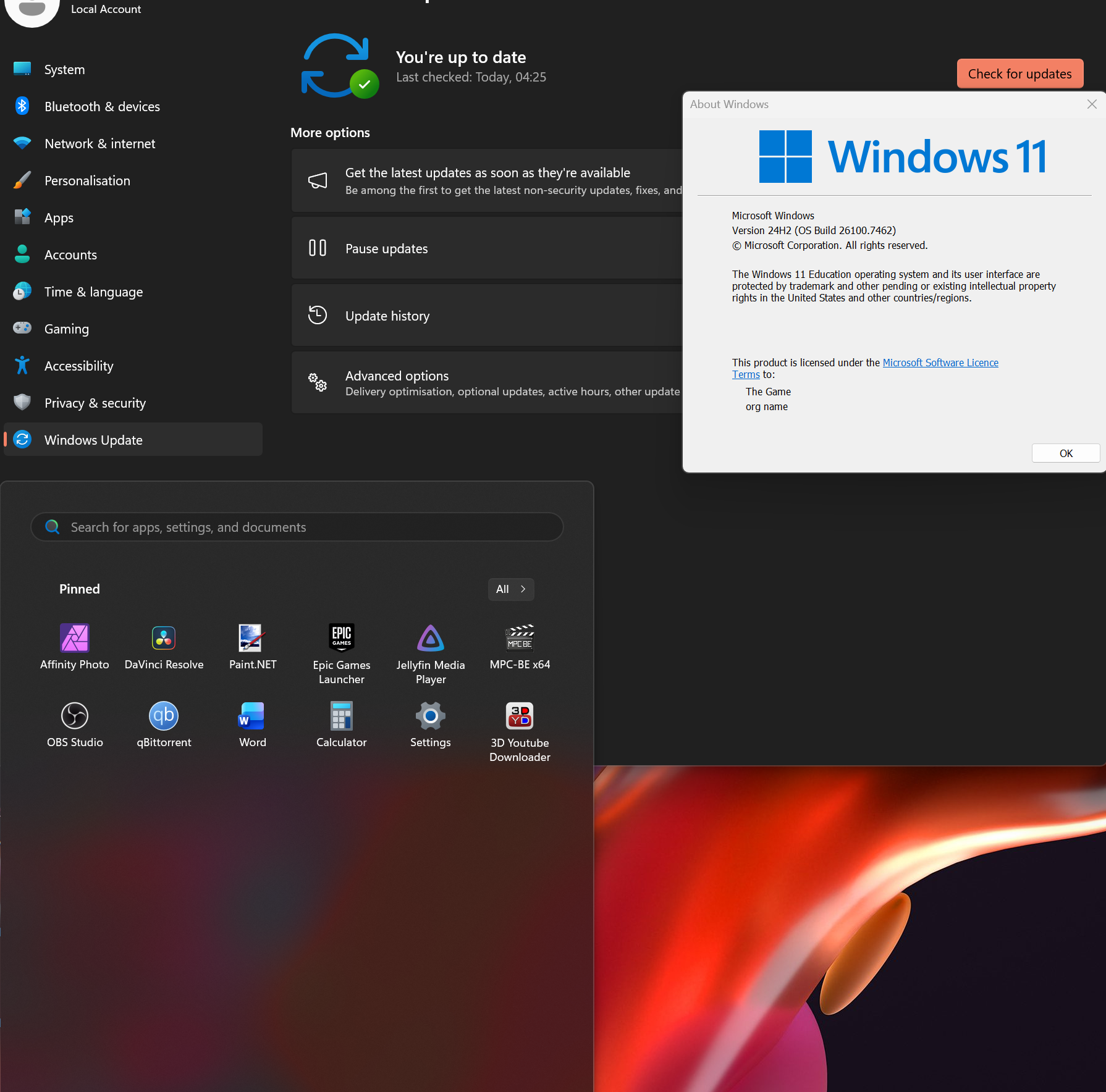The width and height of the screenshot is (1106, 1092).
Task: Click the Update history clock icon
Action: [318, 315]
